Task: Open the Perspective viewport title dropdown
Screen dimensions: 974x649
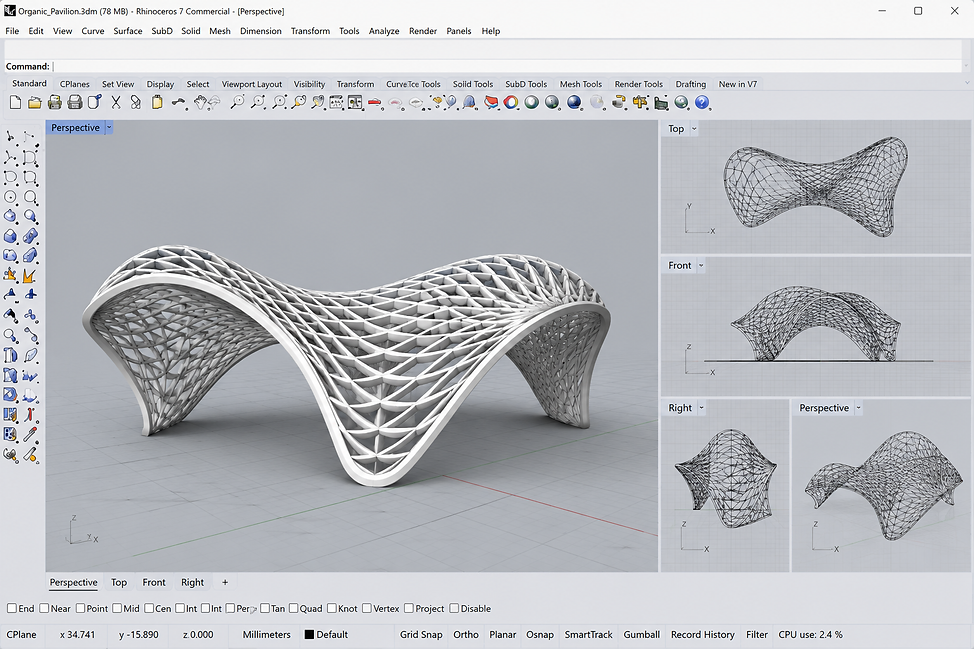Action: (109, 127)
